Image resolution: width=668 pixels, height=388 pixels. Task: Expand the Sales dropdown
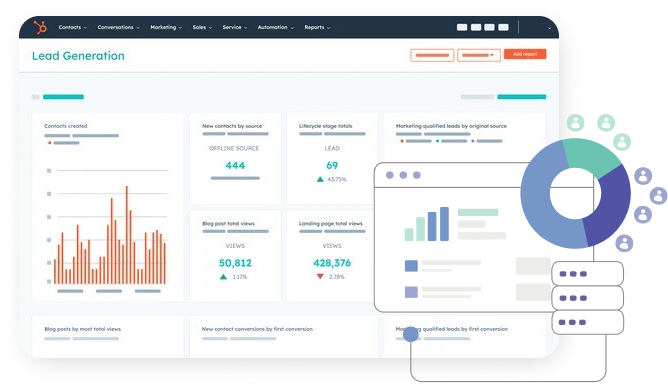[x=202, y=27]
